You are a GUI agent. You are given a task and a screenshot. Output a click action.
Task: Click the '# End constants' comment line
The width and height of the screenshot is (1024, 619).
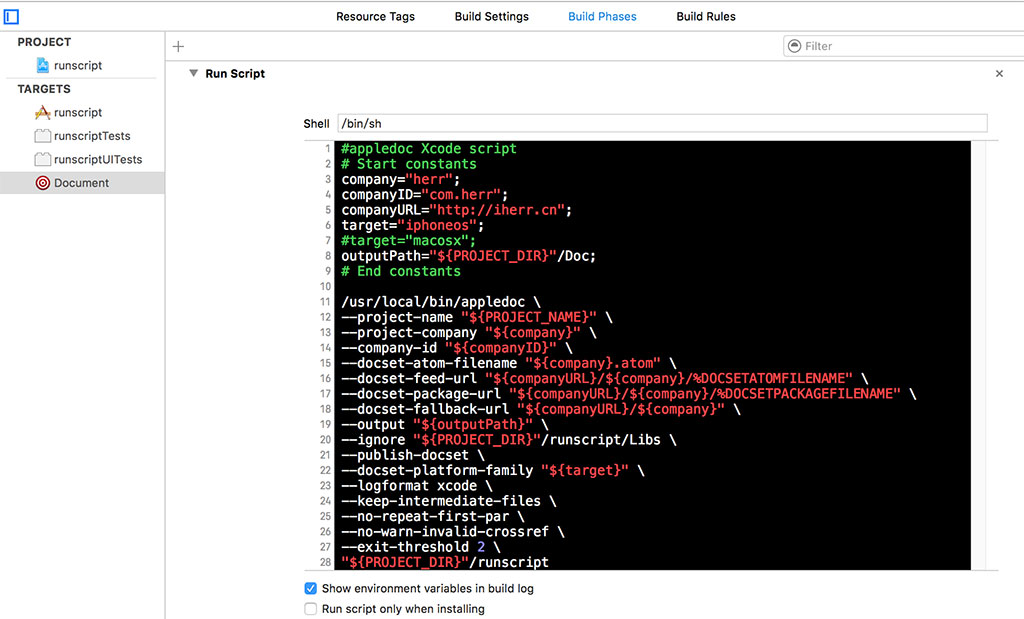point(401,272)
